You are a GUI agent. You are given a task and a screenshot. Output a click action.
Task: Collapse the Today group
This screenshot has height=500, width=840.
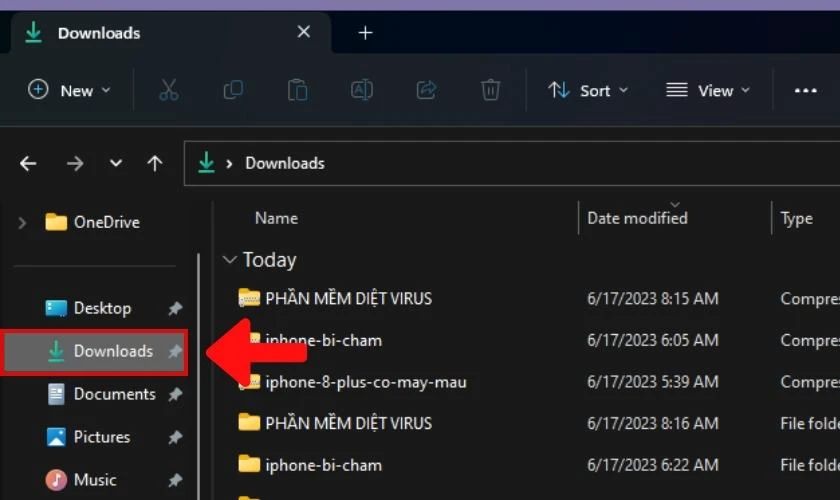click(x=230, y=260)
